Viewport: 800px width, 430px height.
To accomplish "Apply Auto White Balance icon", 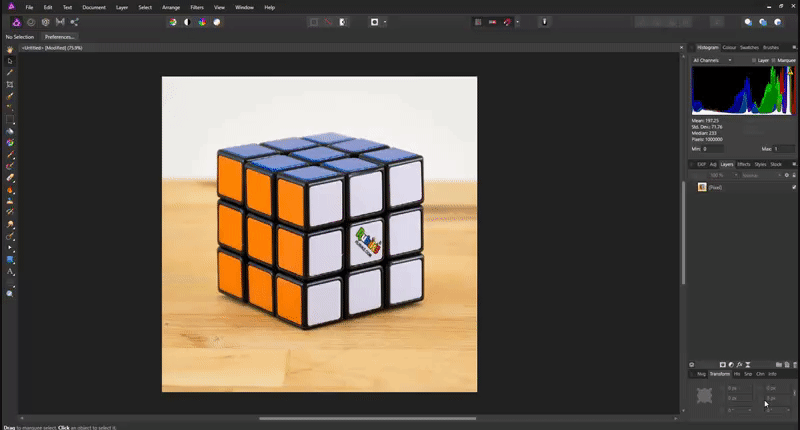I will (217, 22).
